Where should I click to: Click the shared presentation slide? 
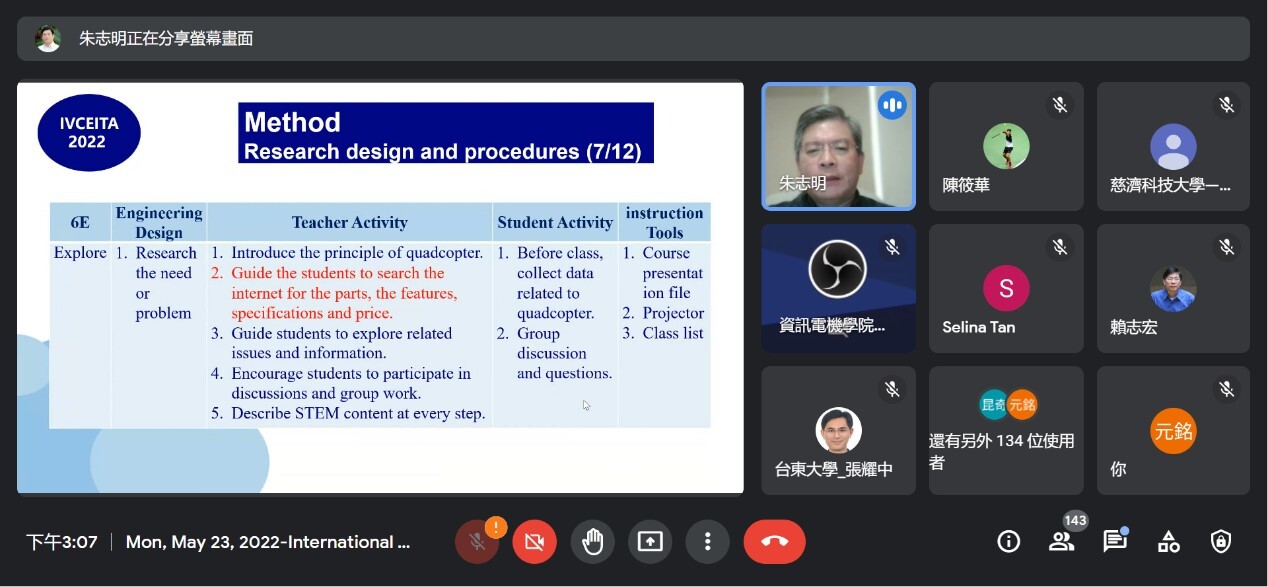(380, 288)
